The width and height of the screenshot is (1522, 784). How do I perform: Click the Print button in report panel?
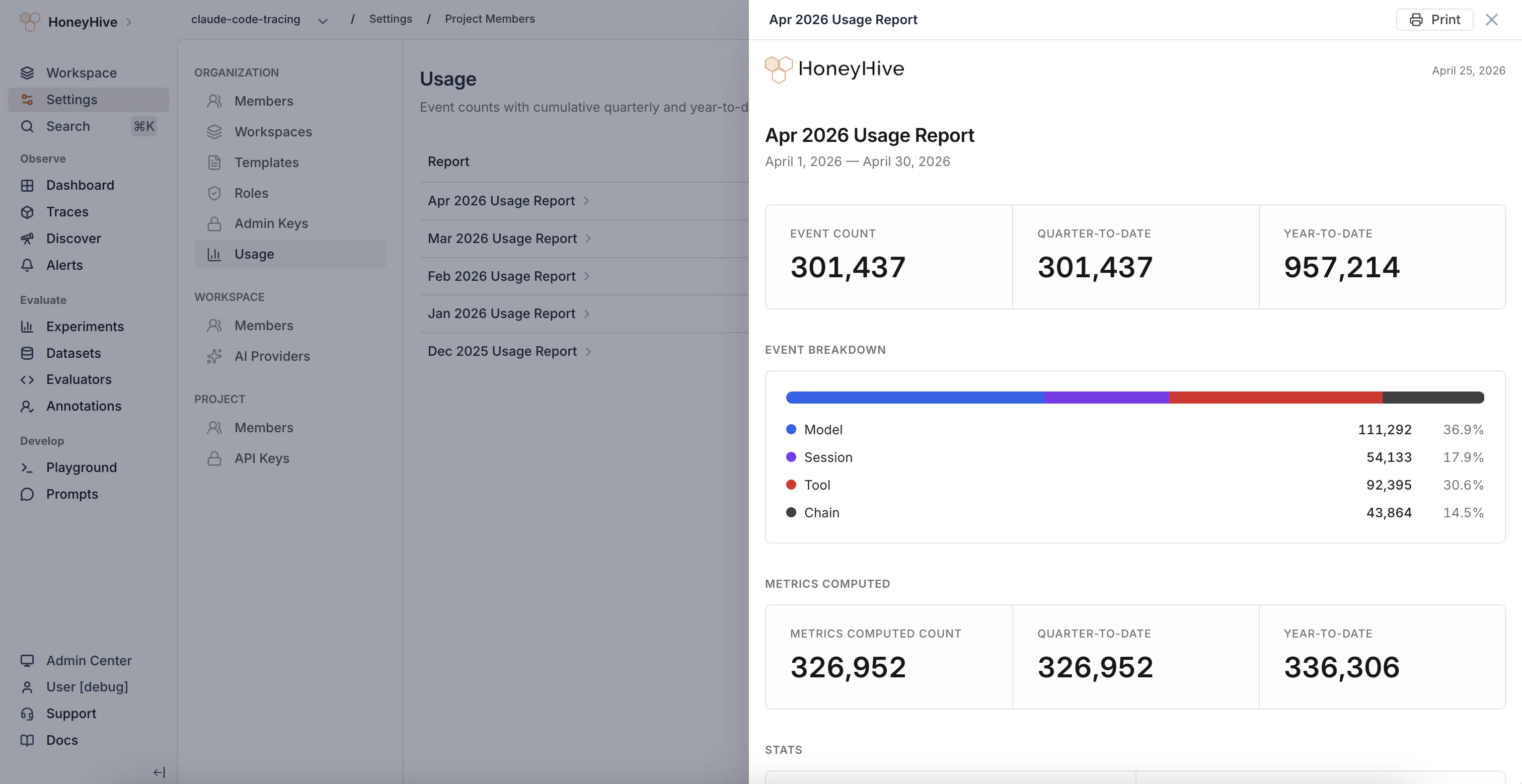tap(1434, 20)
